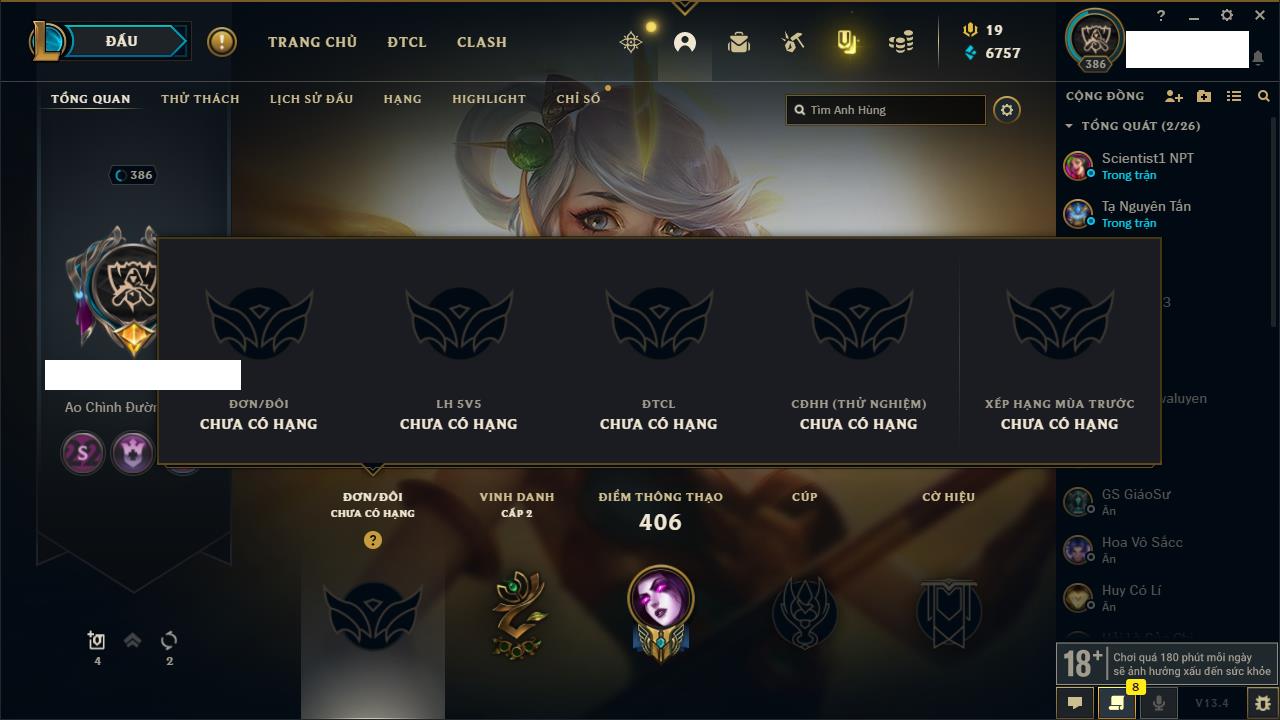Open the warning alert icon beside the ĐẤU button
This screenshot has height=720, width=1280.
pos(222,42)
